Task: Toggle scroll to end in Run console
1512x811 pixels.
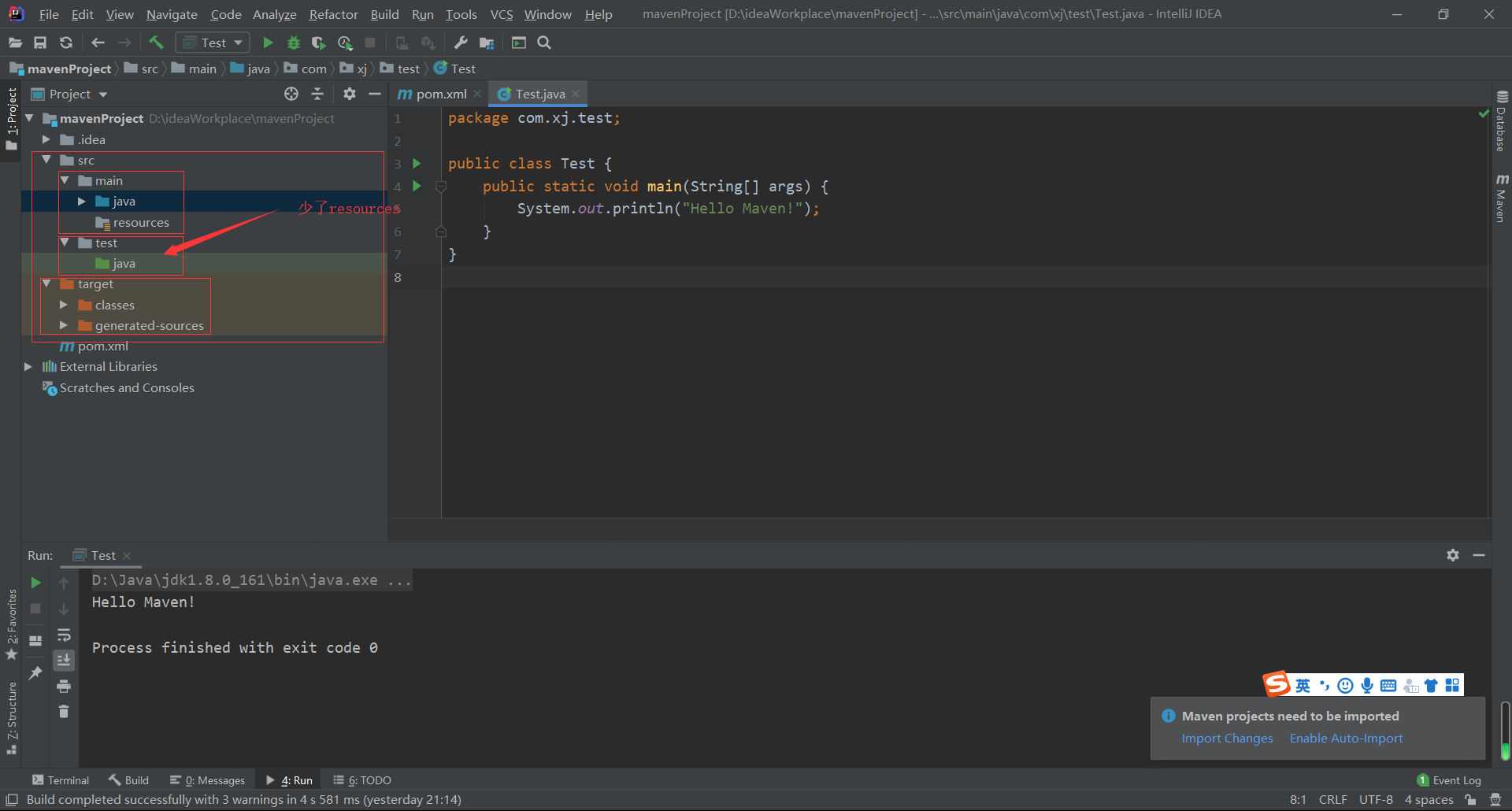Action: click(64, 660)
